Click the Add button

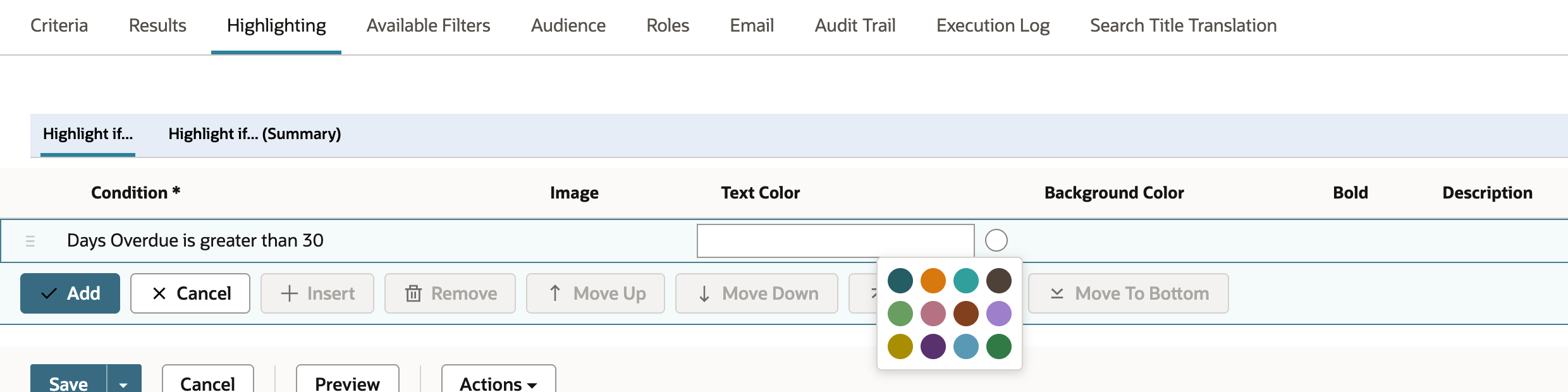tap(70, 293)
